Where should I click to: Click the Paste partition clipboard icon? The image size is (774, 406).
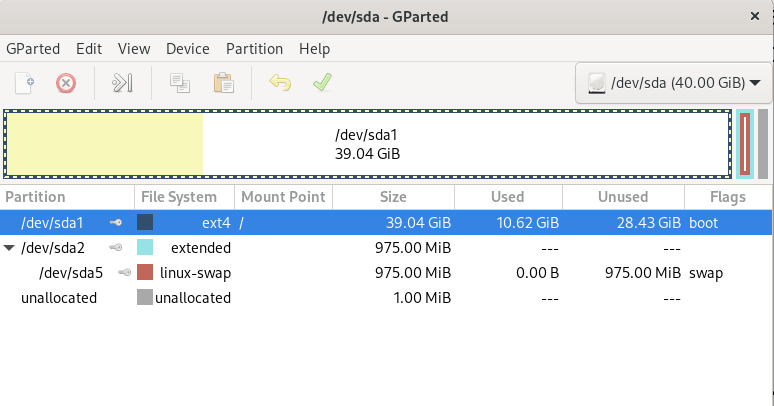click(x=224, y=83)
